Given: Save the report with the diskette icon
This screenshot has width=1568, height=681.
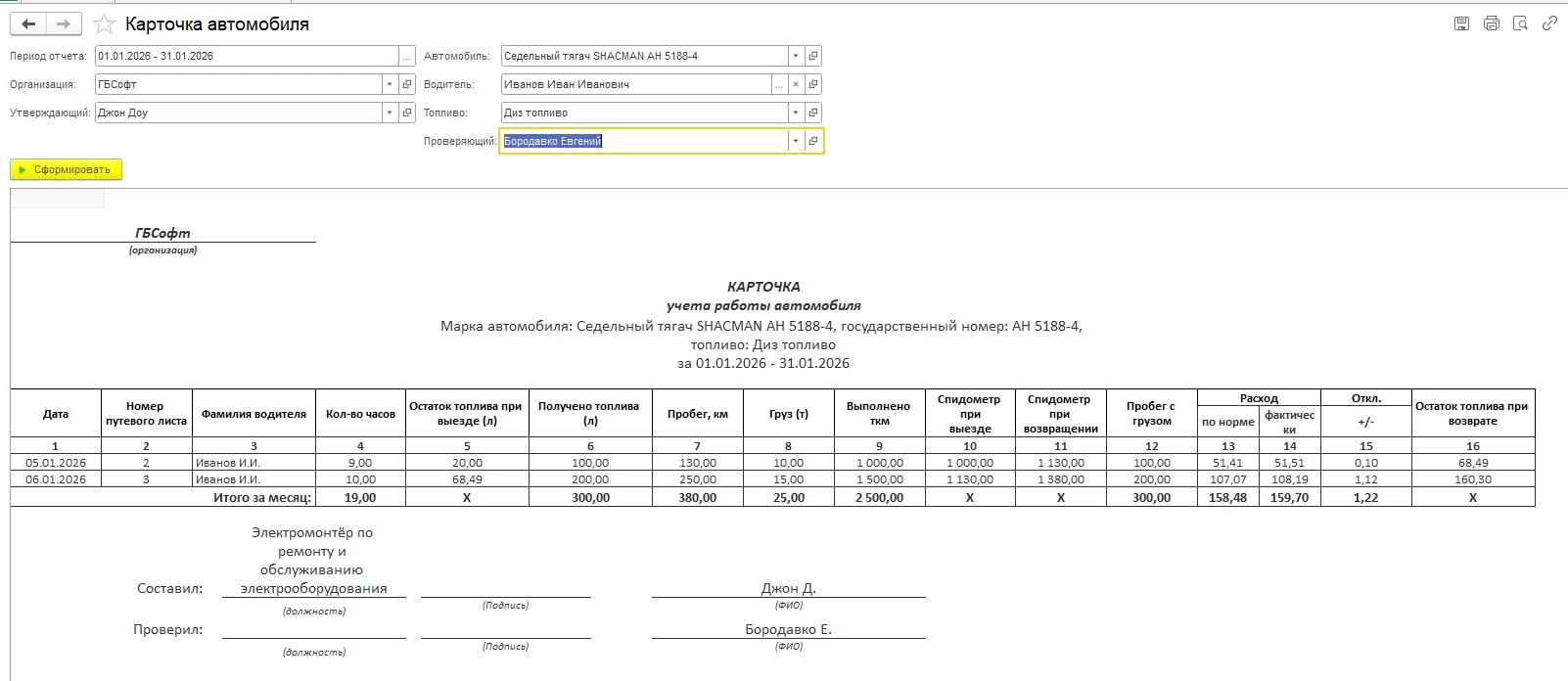Looking at the screenshot, I should (x=1461, y=23).
